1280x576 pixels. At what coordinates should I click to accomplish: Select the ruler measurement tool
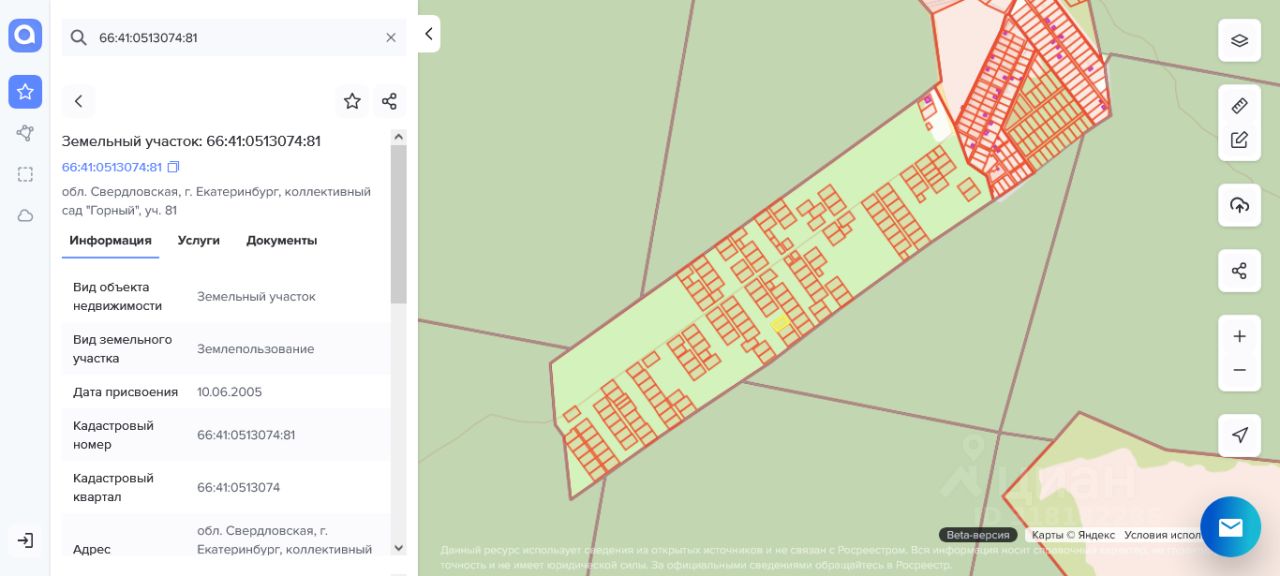1239,105
